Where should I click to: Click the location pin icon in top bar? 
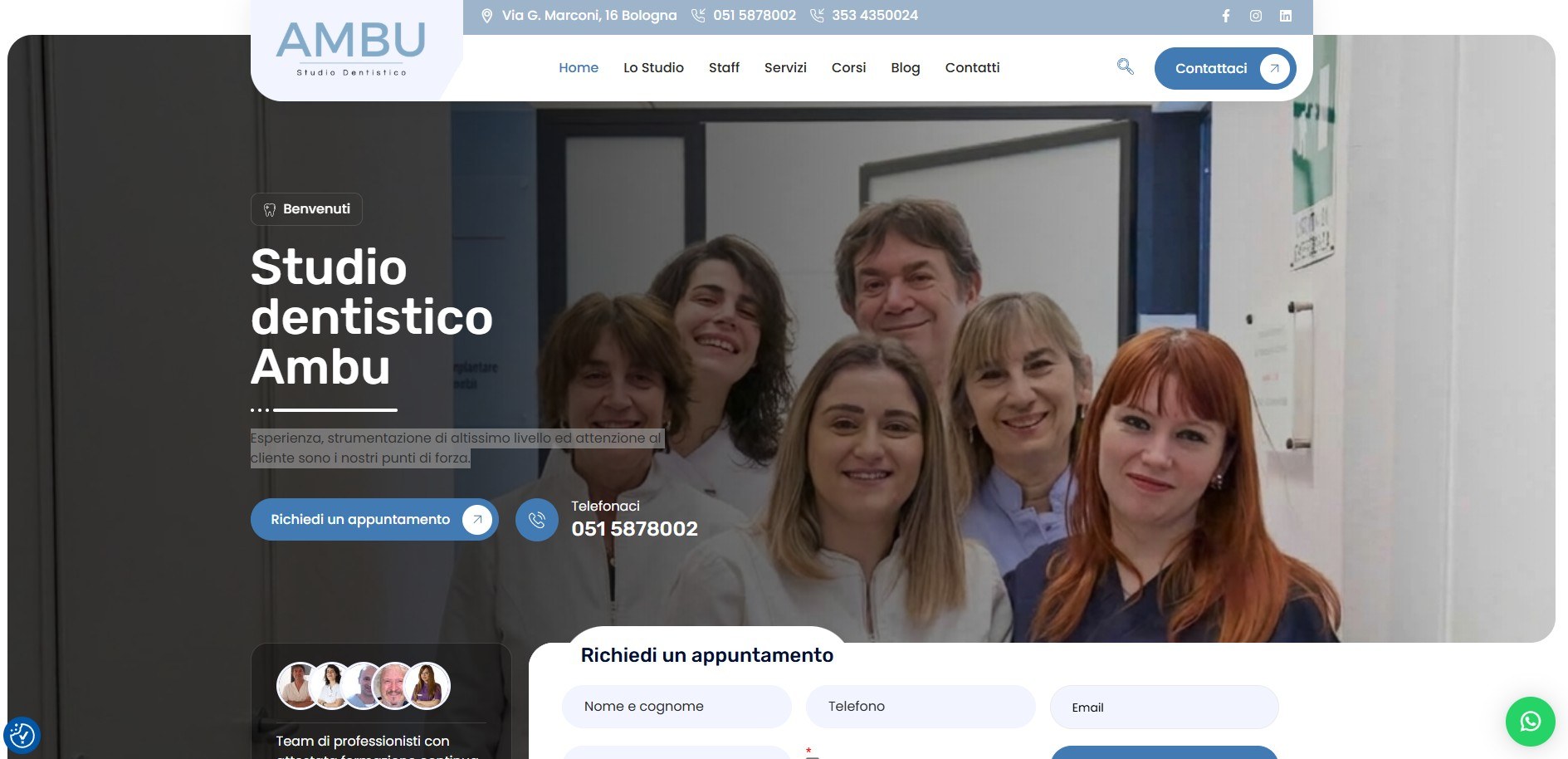point(487,16)
